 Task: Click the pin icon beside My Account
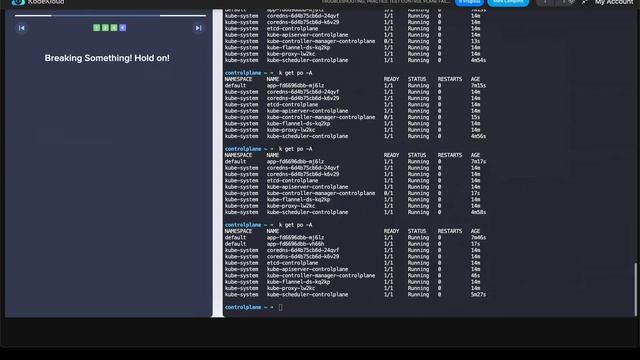point(585,2)
